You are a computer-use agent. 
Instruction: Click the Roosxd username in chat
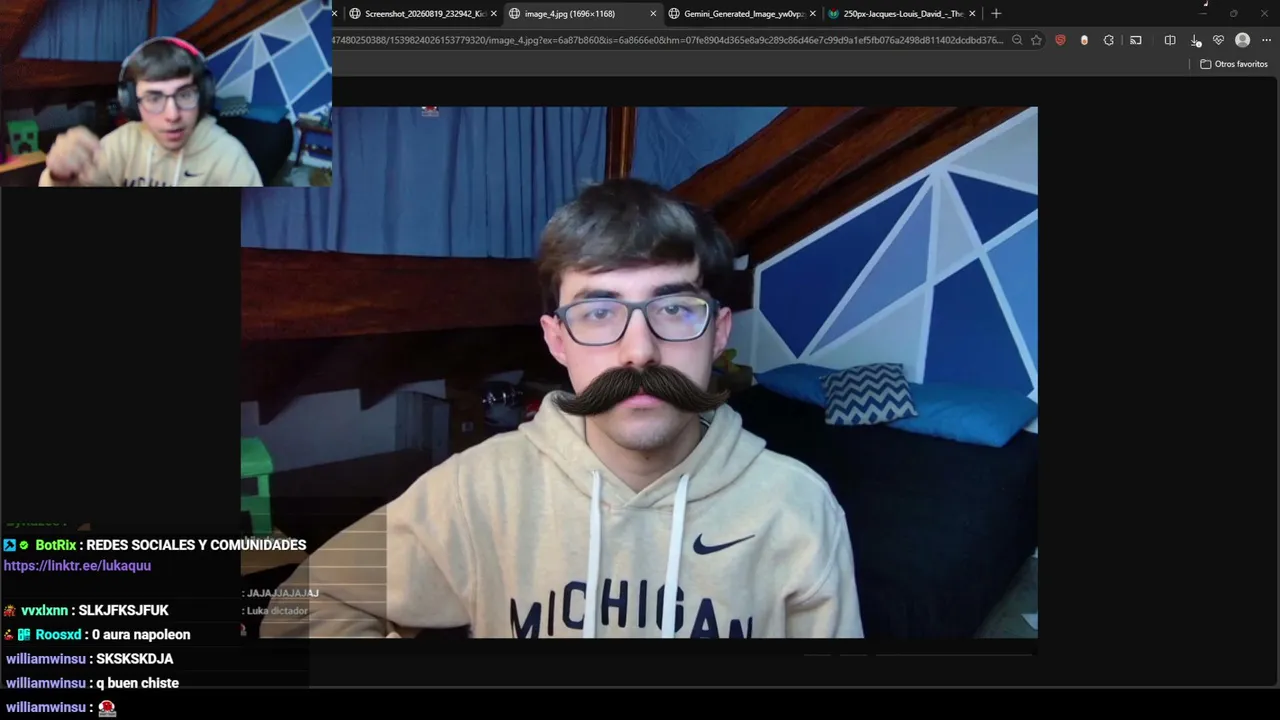58,635
